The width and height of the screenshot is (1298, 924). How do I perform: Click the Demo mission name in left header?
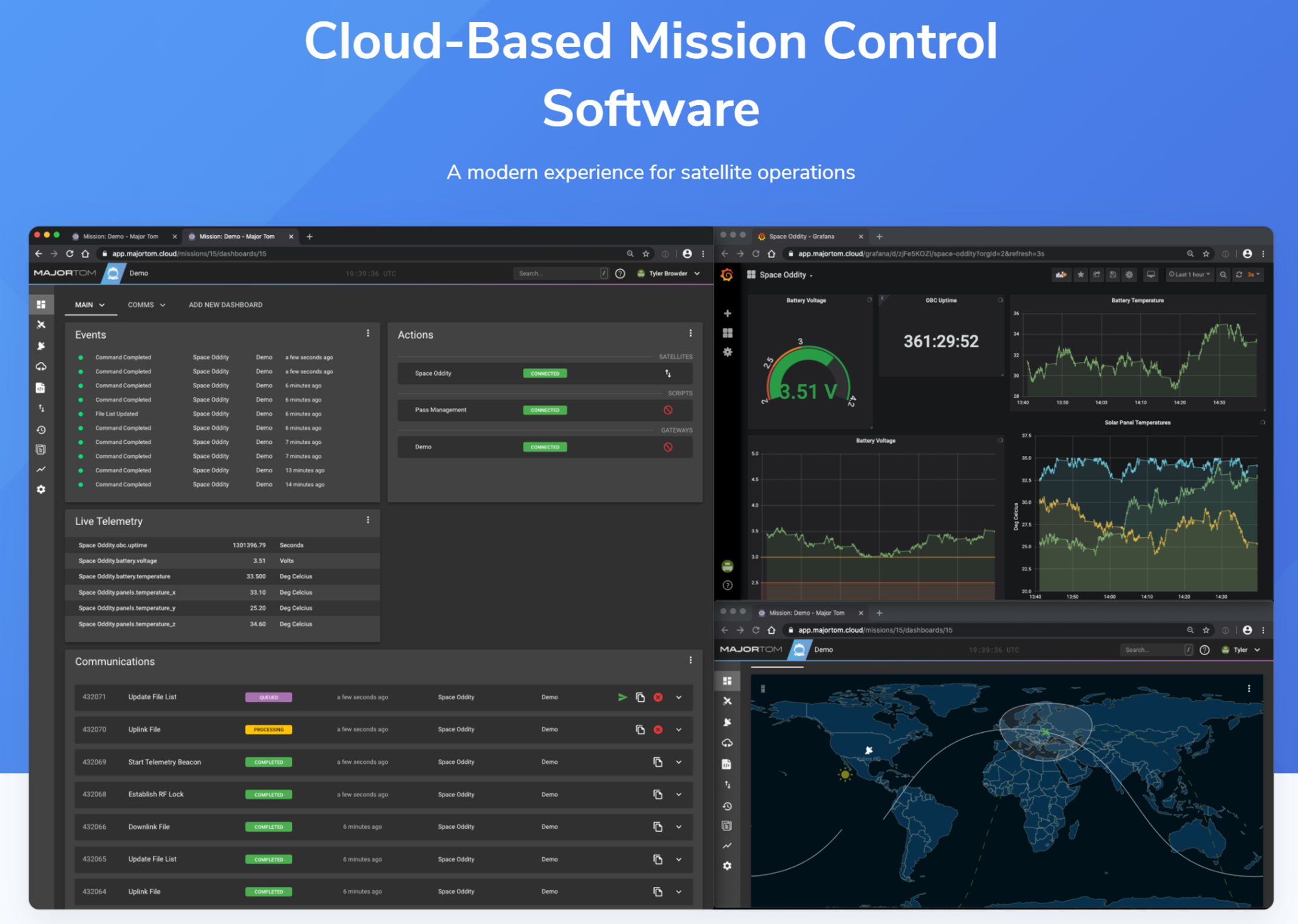point(138,273)
